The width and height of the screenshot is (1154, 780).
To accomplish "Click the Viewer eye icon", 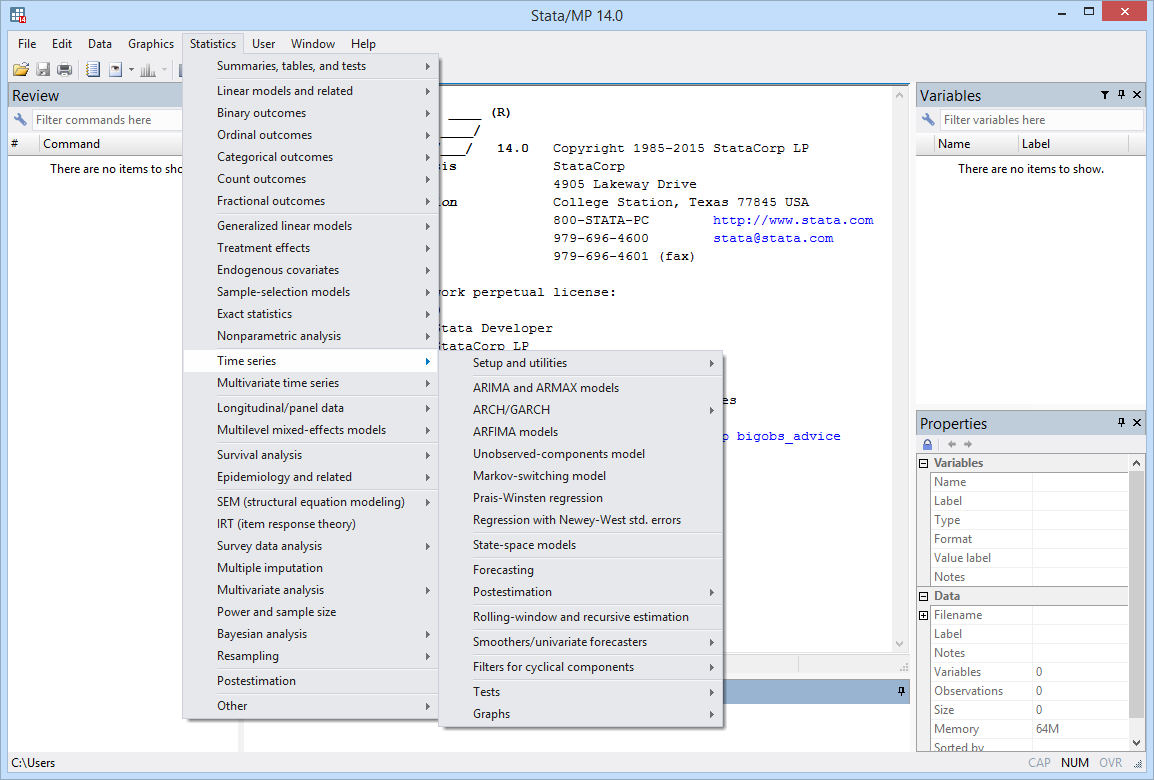I will 116,70.
